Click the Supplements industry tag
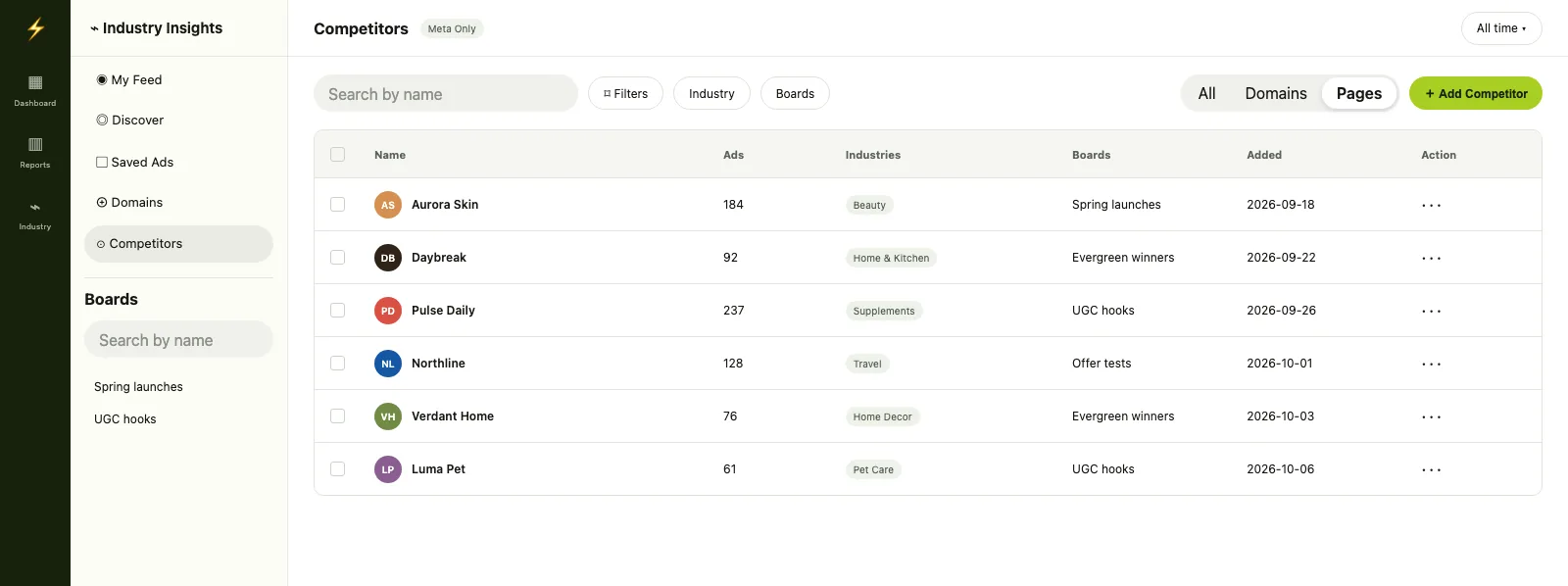The image size is (1568, 586). [884, 311]
